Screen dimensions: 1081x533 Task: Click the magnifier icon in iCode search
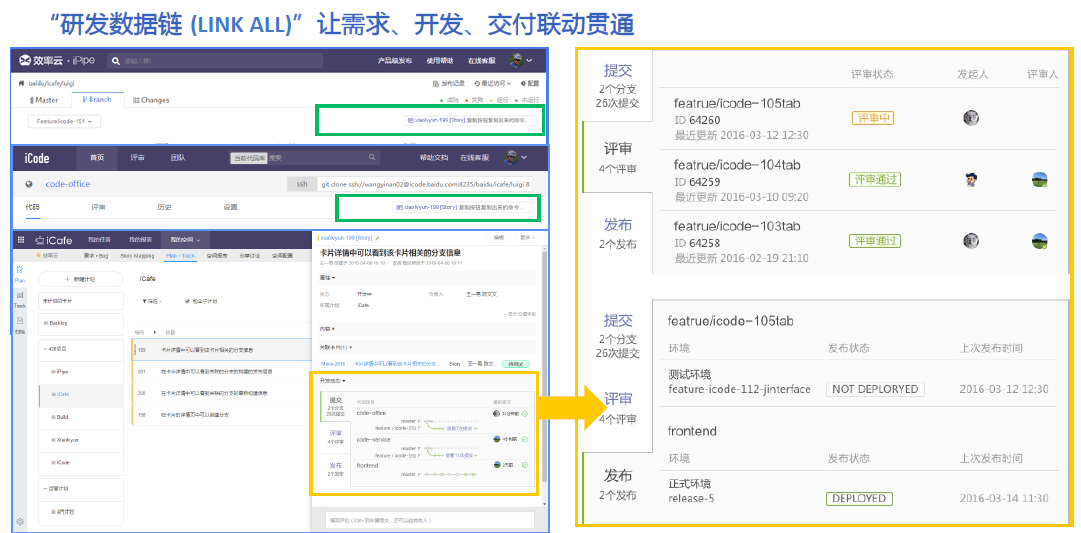coord(373,158)
